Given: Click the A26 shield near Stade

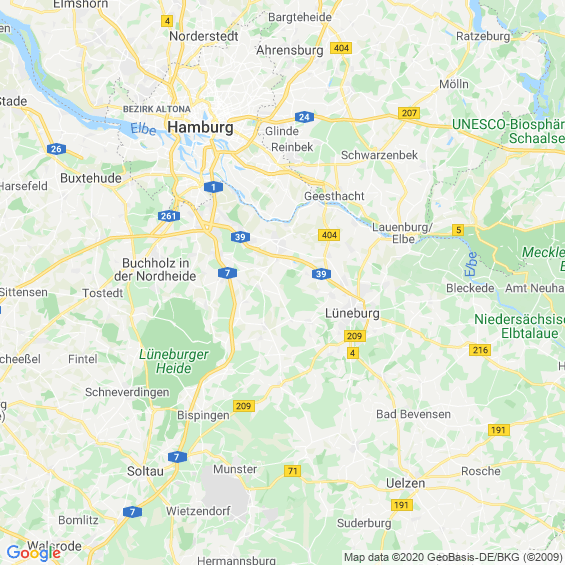Looking at the screenshot, I should [x=56, y=149].
